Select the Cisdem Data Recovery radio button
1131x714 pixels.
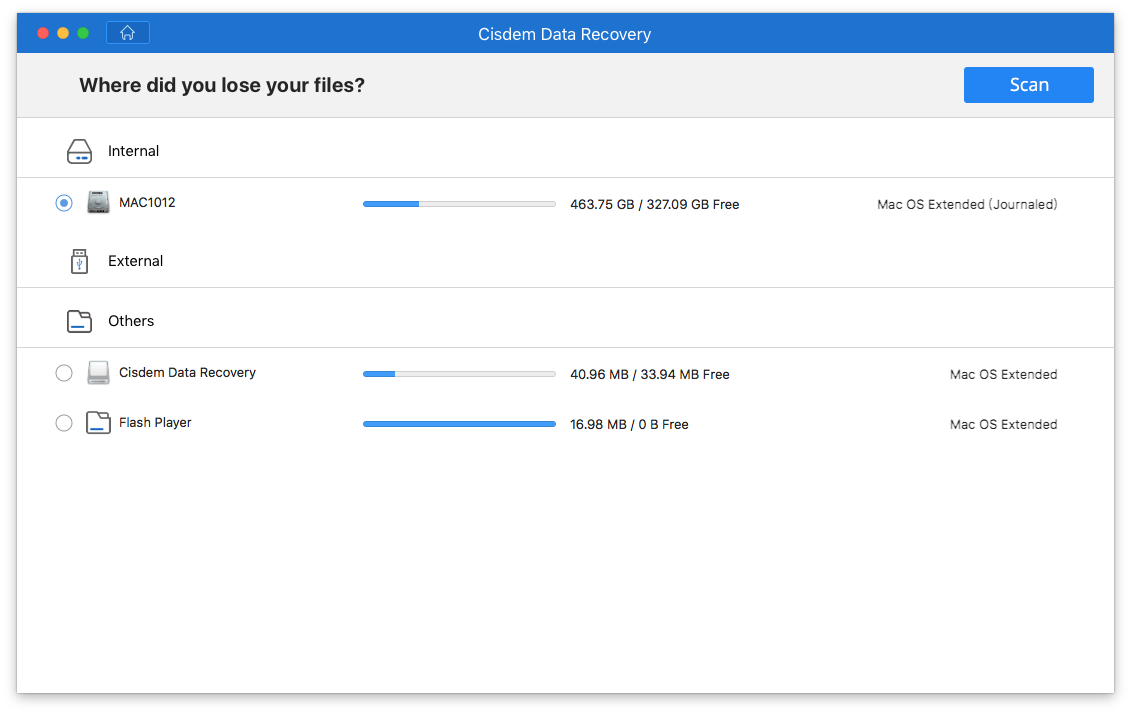tap(64, 373)
